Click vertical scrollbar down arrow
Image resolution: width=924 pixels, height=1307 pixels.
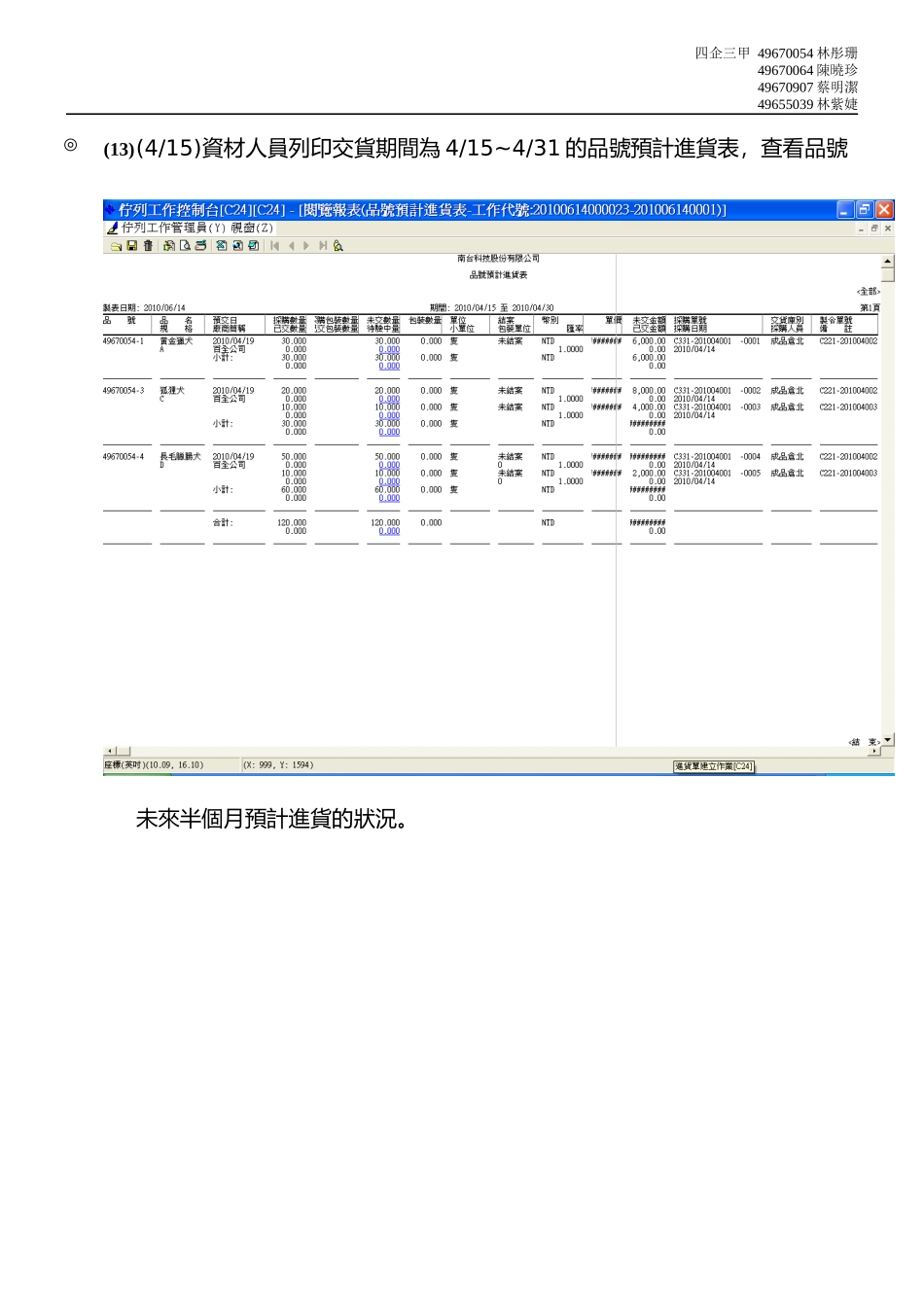[x=887, y=741]
